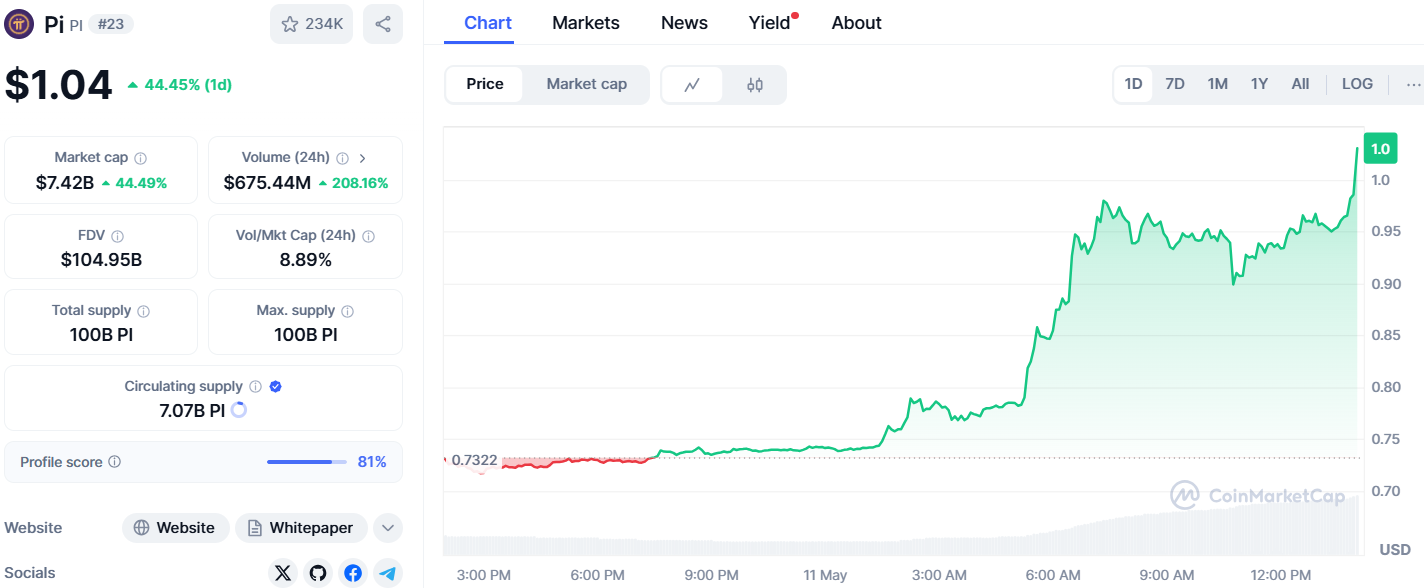1424x588 pixels.
Task: Open Pi's GitHub social link
Action: click(318, 573)
